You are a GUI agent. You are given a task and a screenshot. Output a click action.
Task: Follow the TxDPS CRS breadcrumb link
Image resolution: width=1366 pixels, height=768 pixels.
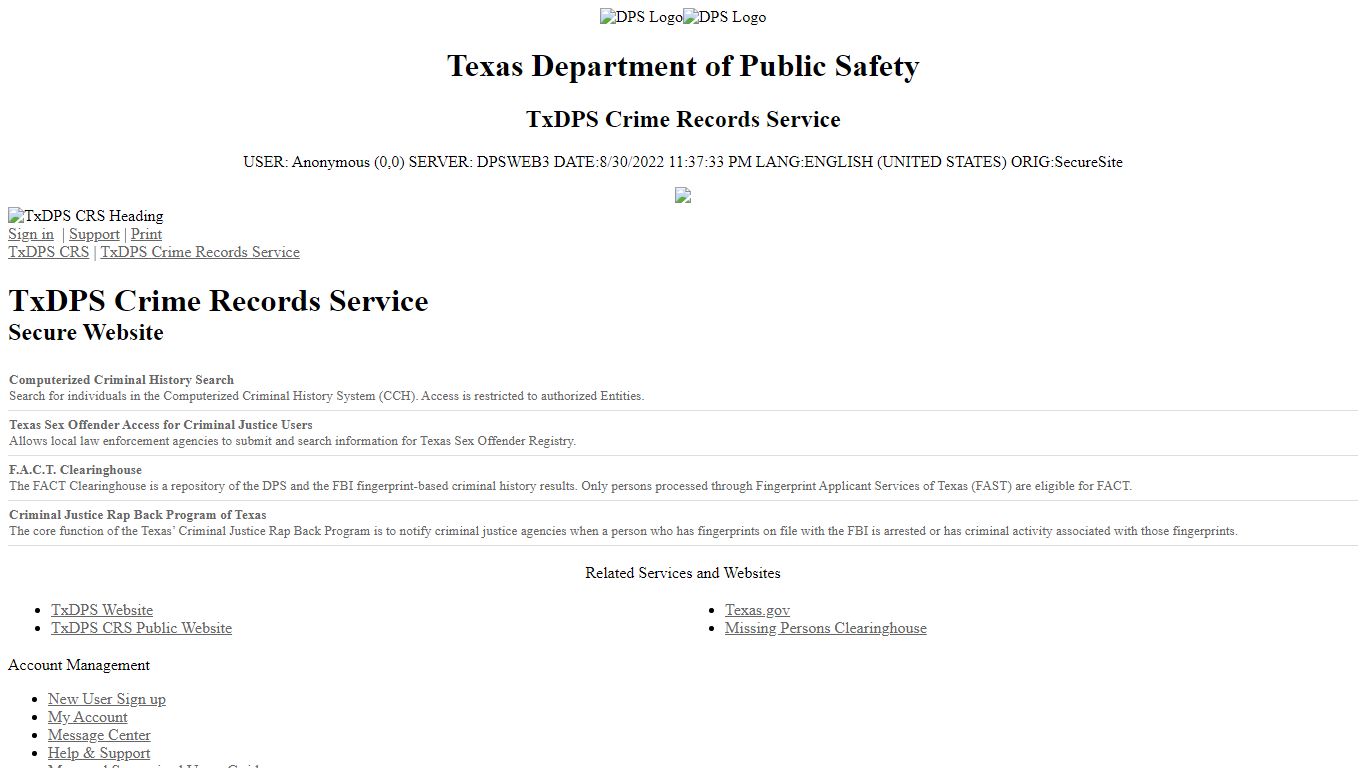(x=48, y=252)
